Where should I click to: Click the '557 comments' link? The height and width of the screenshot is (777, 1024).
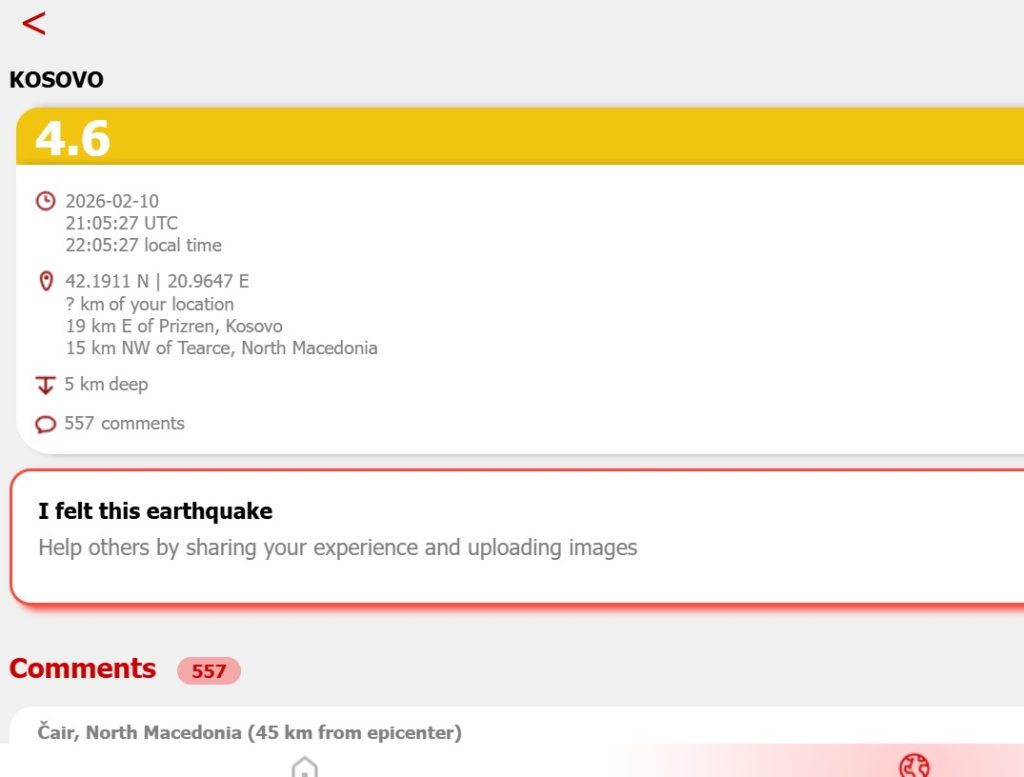124,423
